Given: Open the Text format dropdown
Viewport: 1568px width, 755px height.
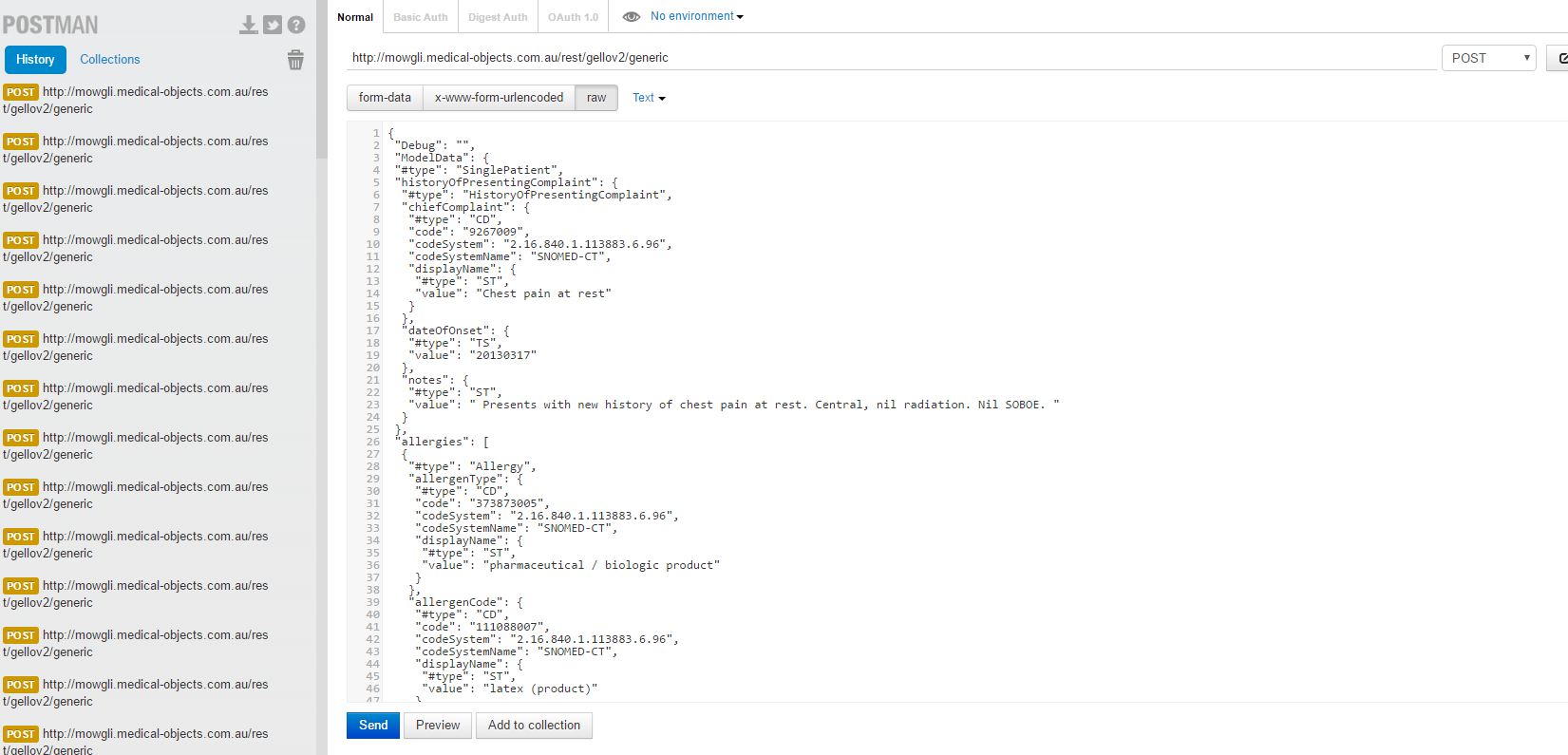Looking at the screenshot, I should coord(649,98).
